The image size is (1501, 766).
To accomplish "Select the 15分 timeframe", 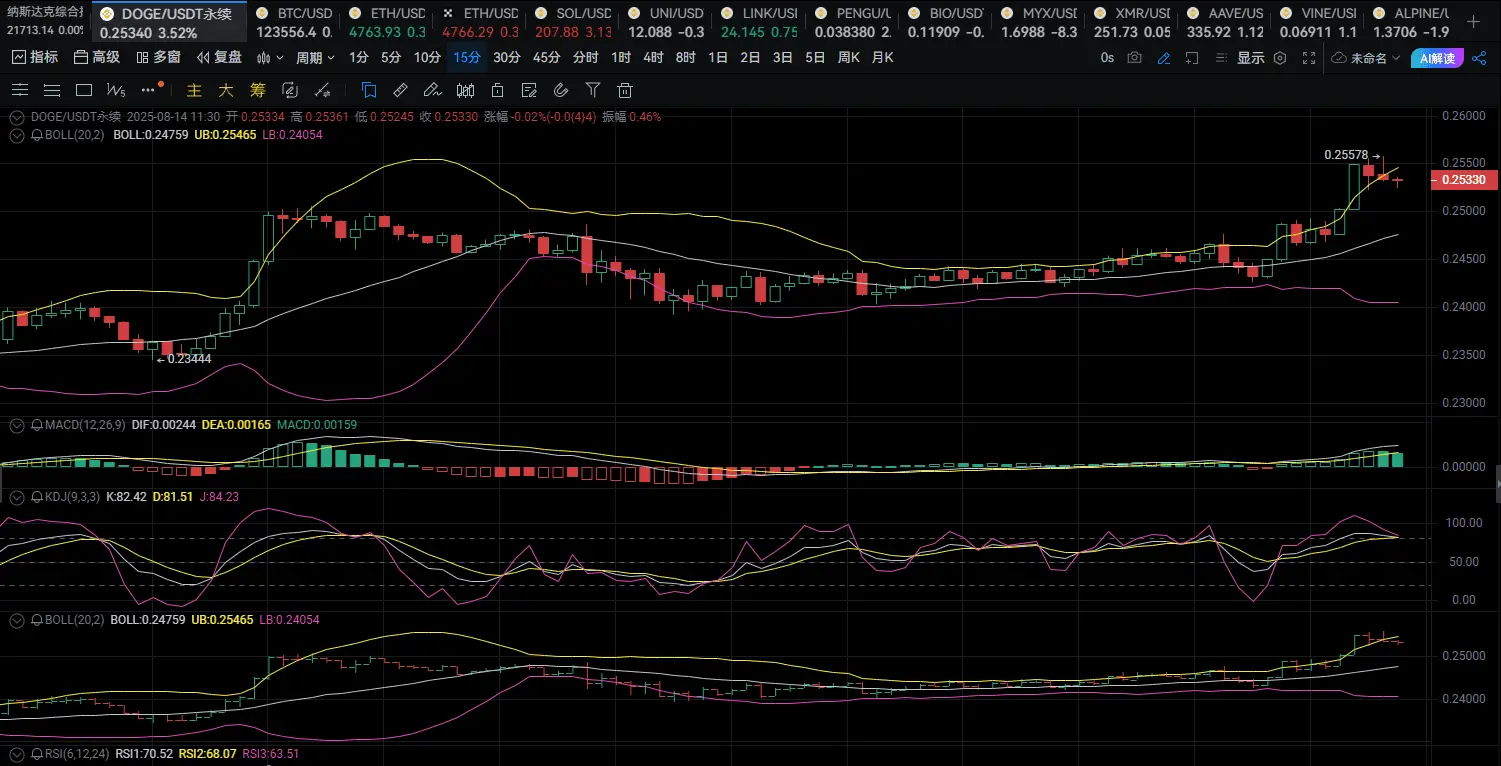I will pyautogui.click(x=467, y=57).
